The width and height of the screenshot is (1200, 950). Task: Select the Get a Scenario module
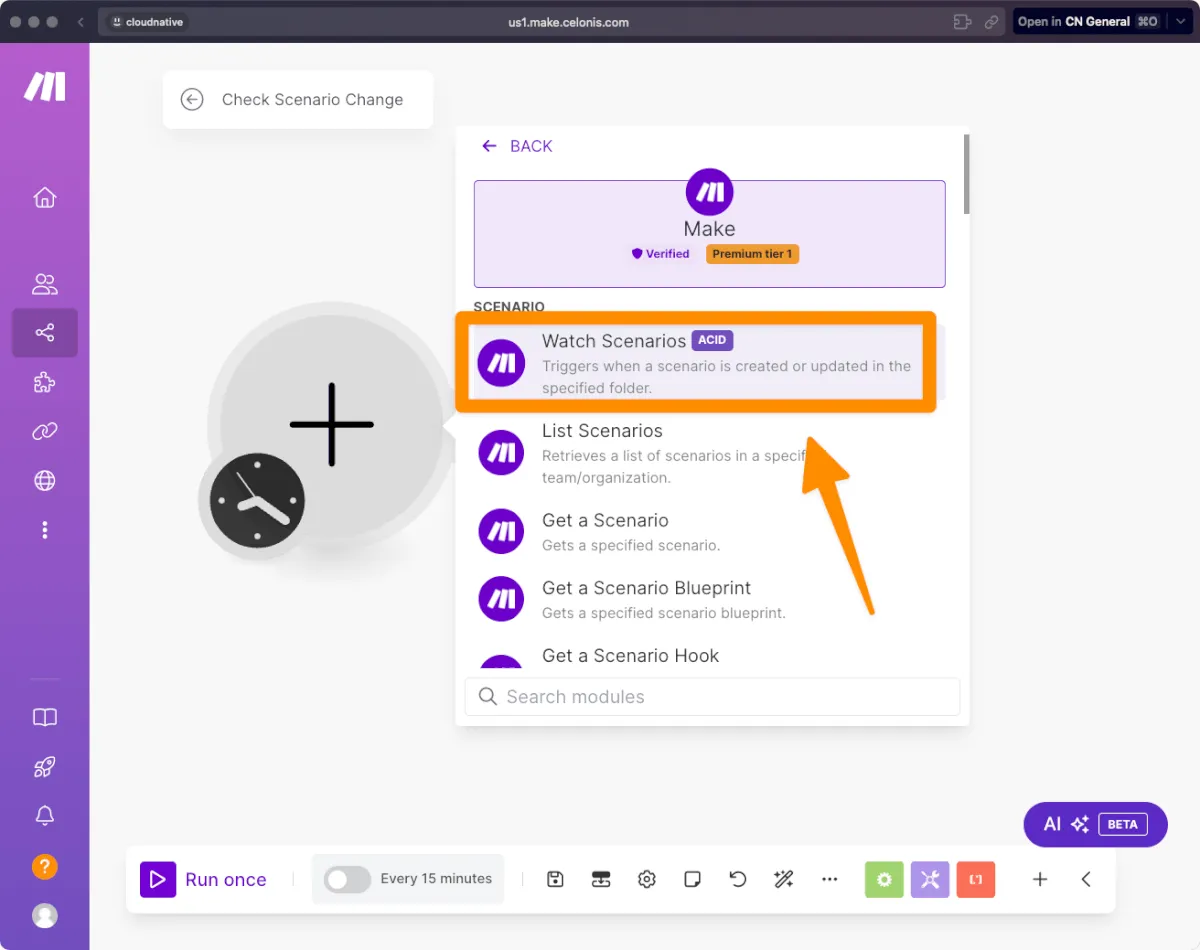(x=707, y=531)
